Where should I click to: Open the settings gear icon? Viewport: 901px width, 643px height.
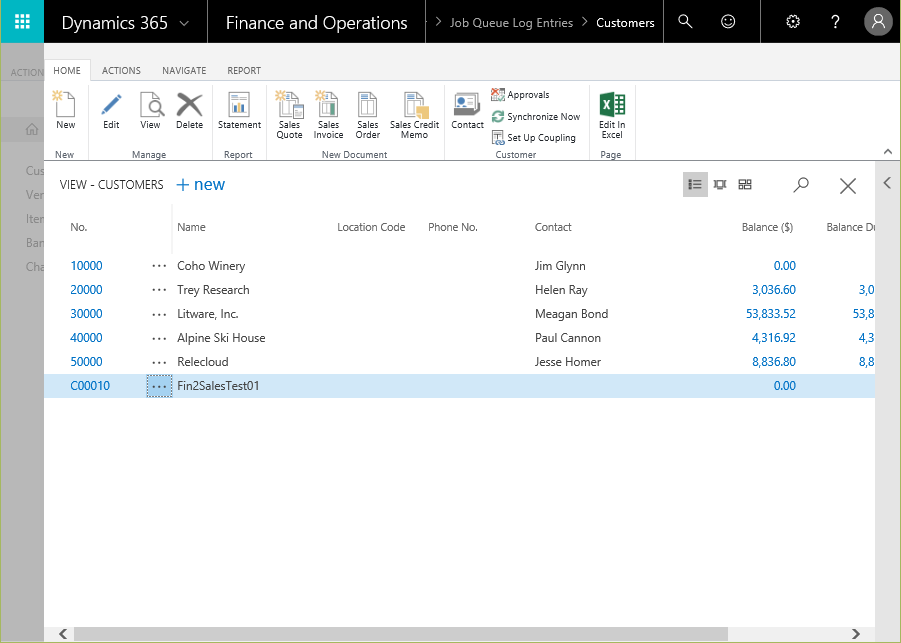pos(793,22)
